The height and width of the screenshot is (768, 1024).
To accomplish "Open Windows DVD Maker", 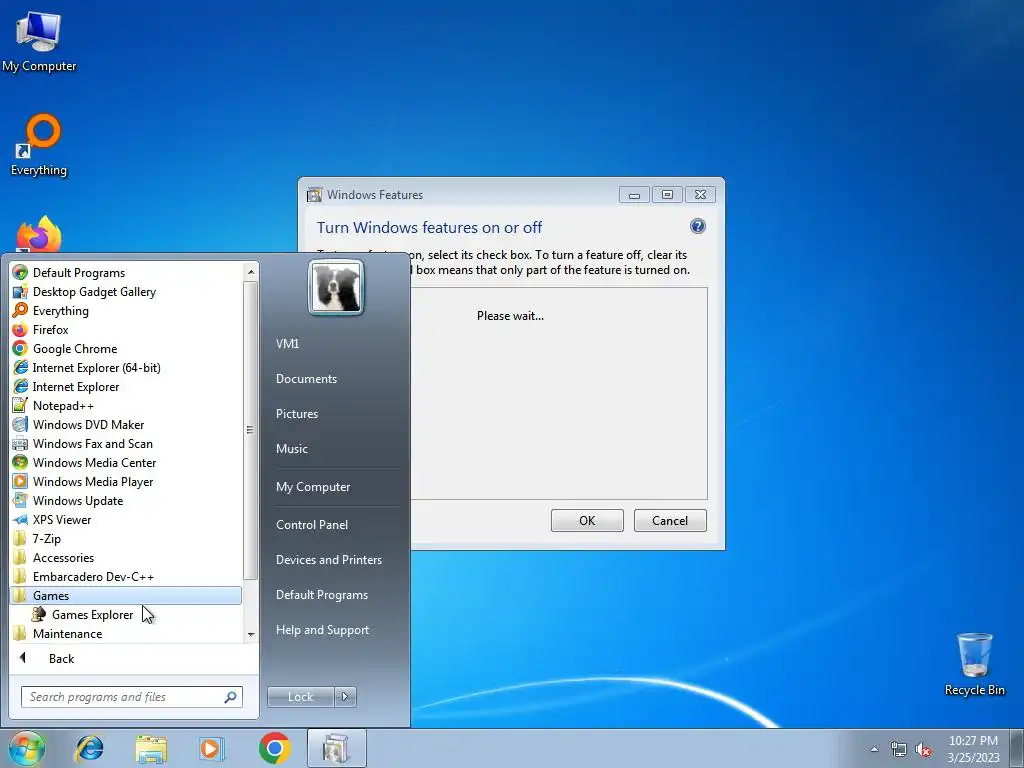I will pos(126,424).
